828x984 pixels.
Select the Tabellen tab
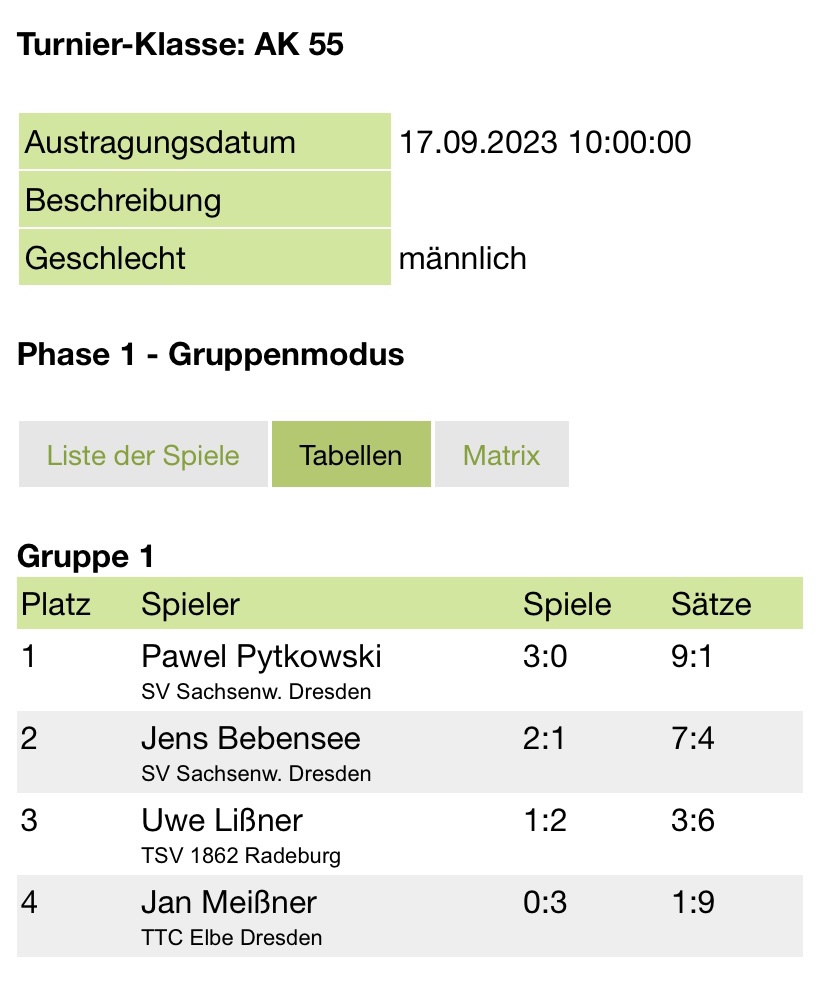pos(351,454)
